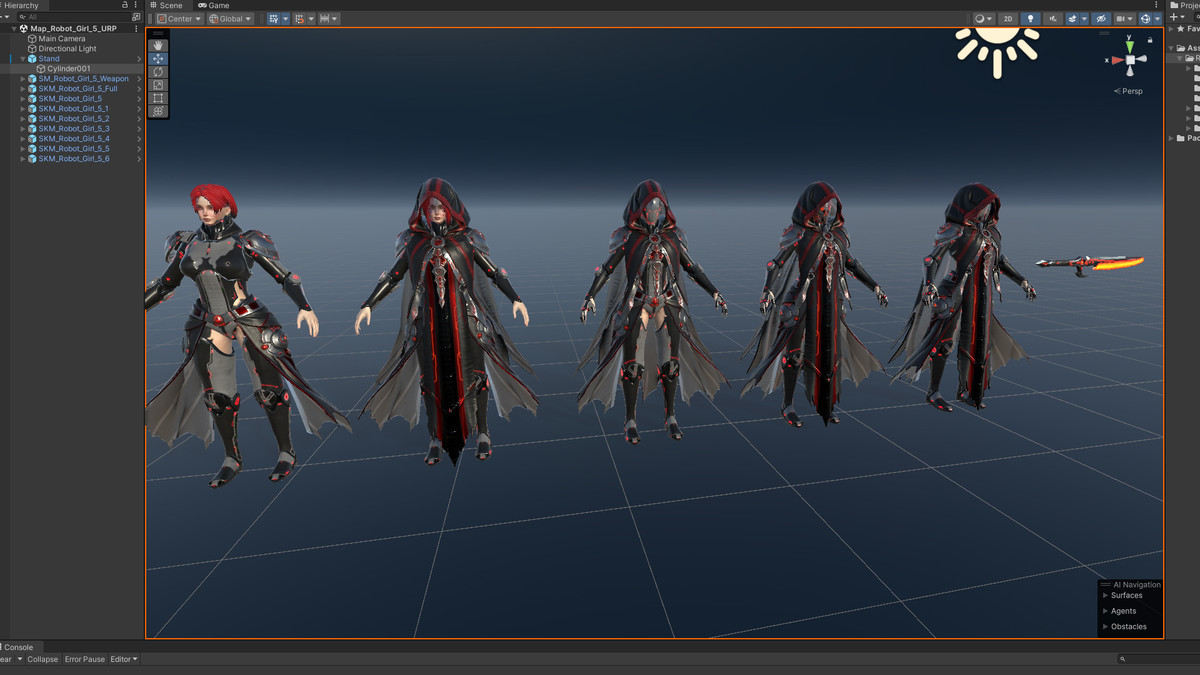Viewport: 1200px width, 675px height.
Task: Open the Map_Robot_Girl_5_URP scene options menu
Action: tap(136, 29)
